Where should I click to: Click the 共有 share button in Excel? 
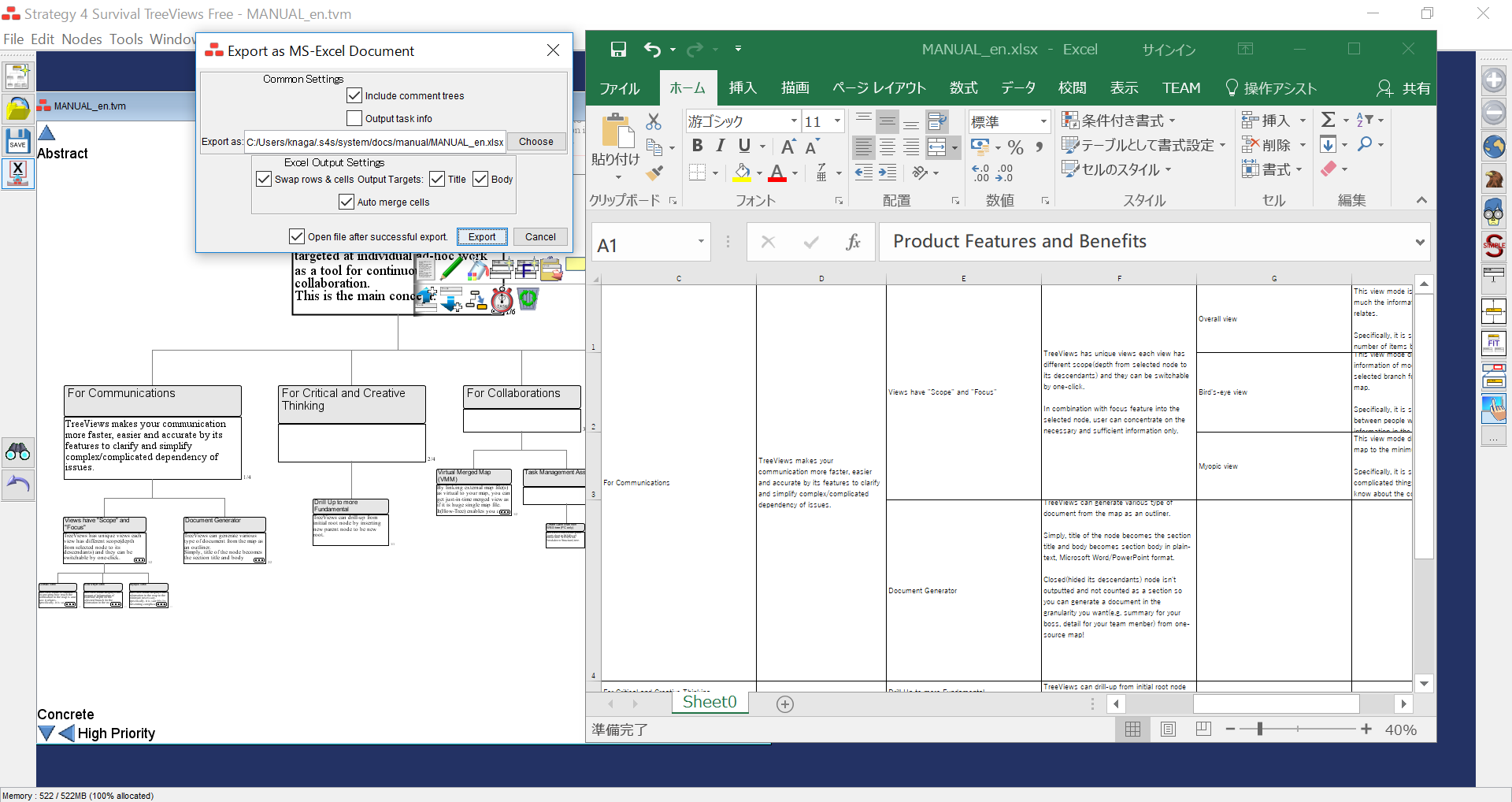(x=1404, y=88)
